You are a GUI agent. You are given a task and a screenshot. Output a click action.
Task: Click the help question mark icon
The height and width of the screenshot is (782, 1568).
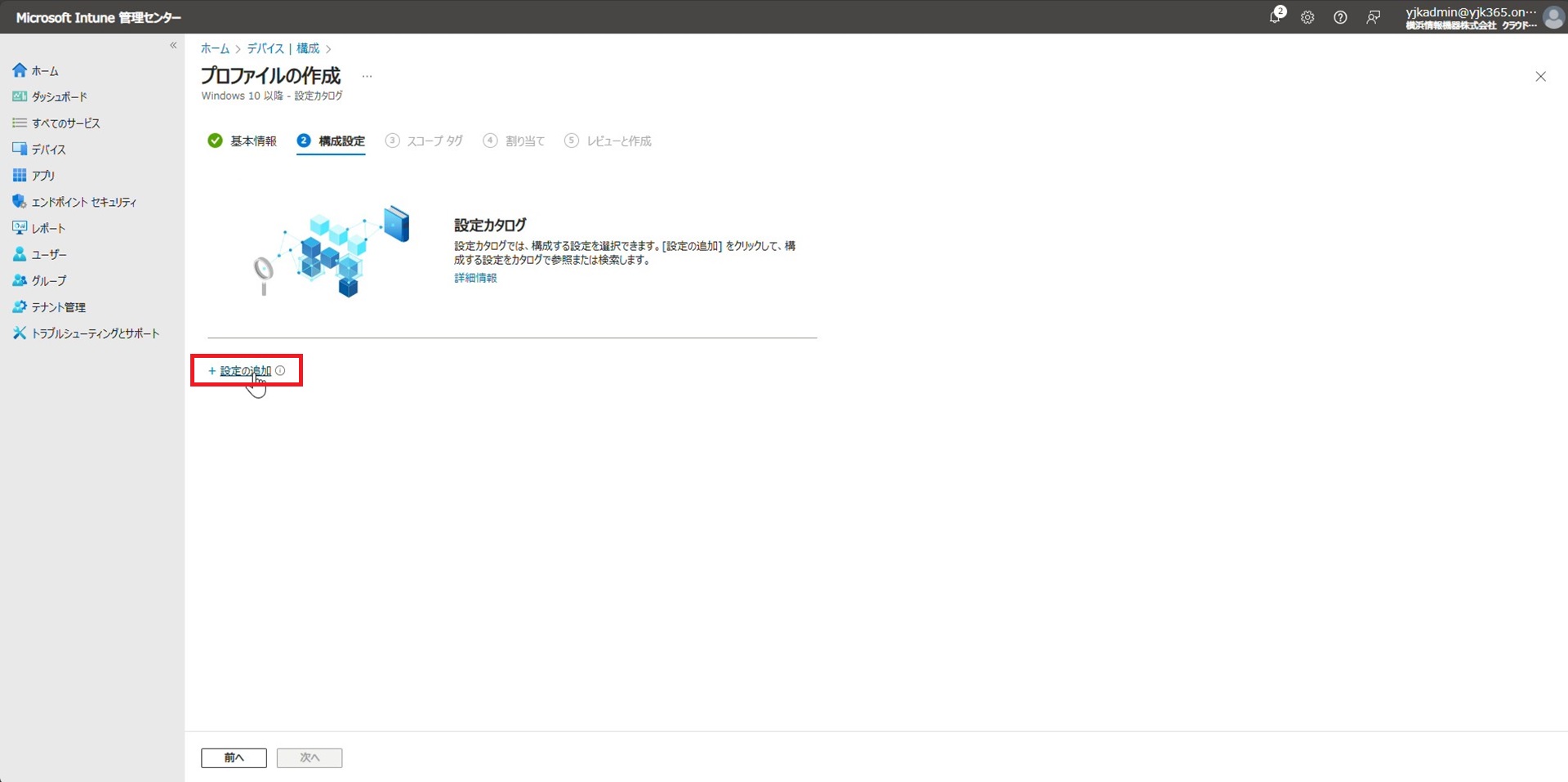(1340, 17)
